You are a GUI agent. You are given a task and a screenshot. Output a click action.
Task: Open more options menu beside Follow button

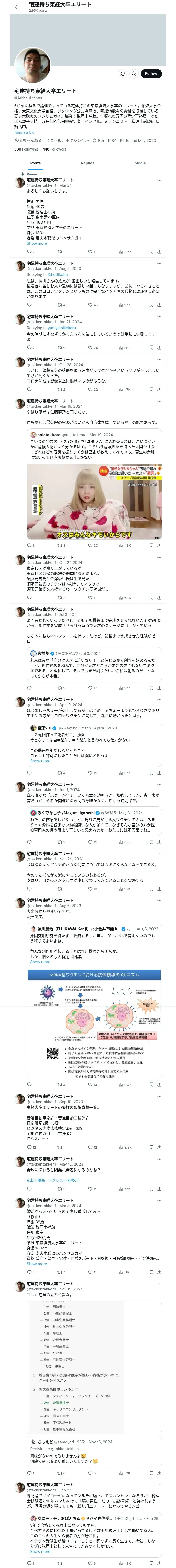pyautogui.click(x=122, y=74)
